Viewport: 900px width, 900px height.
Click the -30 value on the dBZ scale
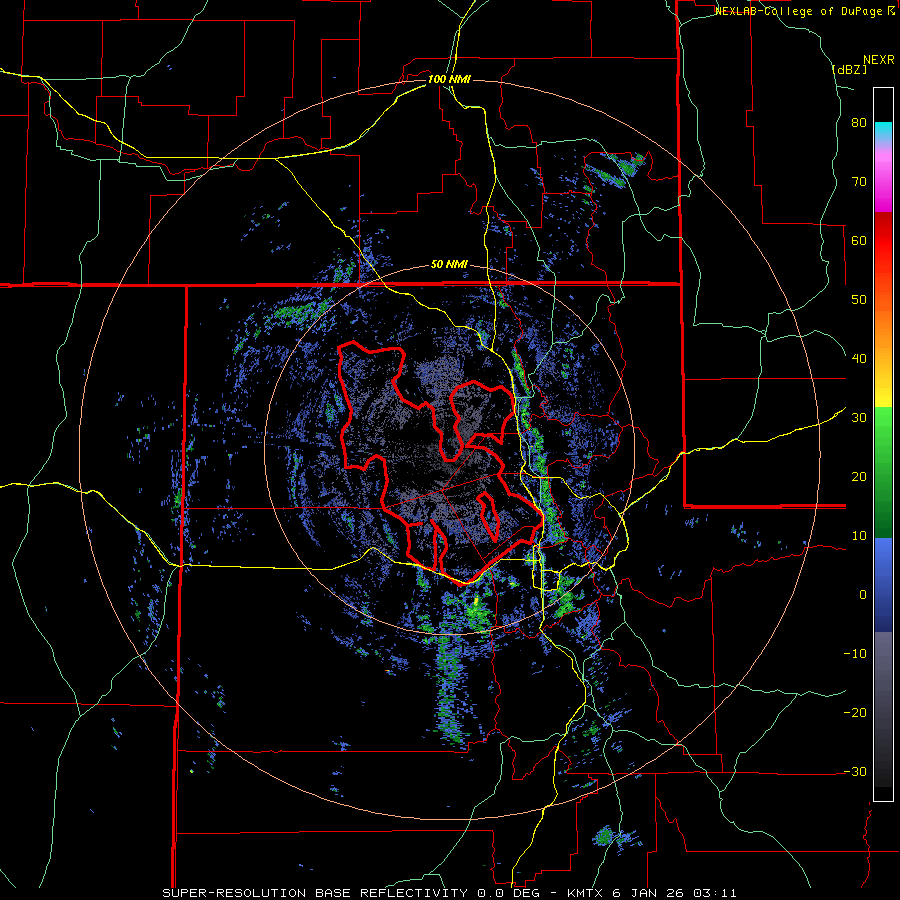(855, 771)
